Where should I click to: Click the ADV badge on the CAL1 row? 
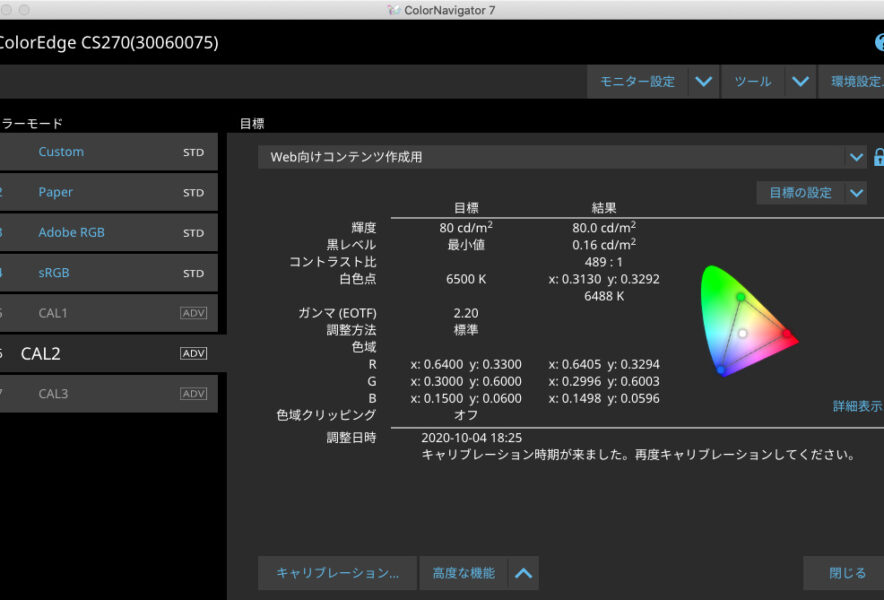[x=193, y=313]
